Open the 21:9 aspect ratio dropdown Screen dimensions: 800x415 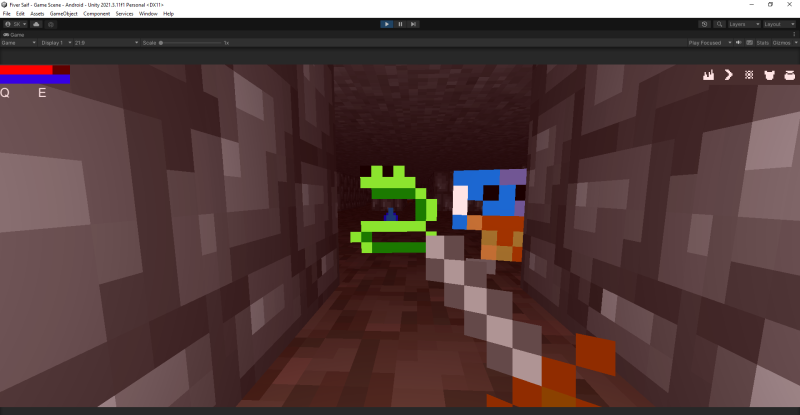coord(106,43)
